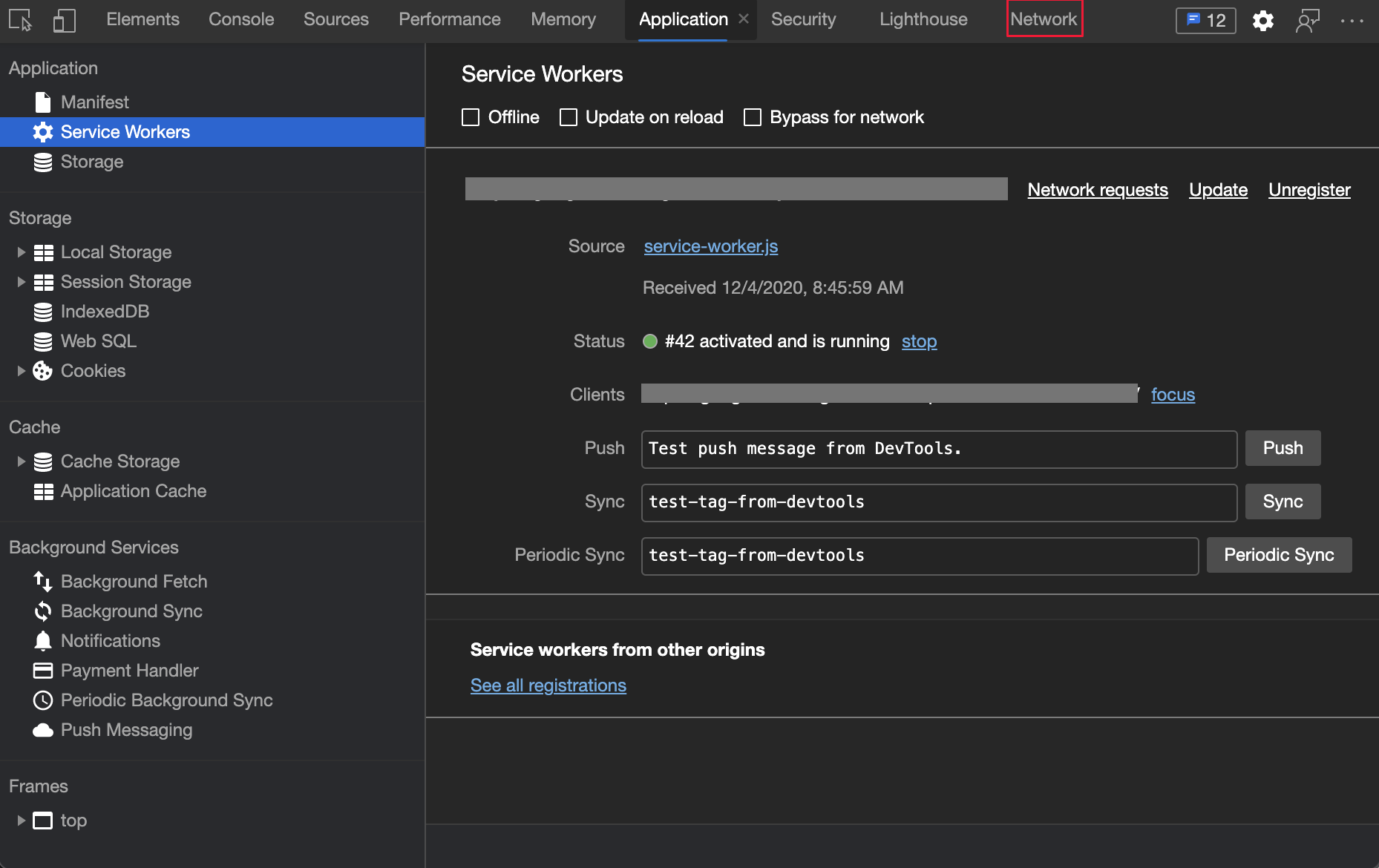Select the Manifest item in Application sidebar
The width and height of the screenshot is (1379, 868).
coord(96,102)
